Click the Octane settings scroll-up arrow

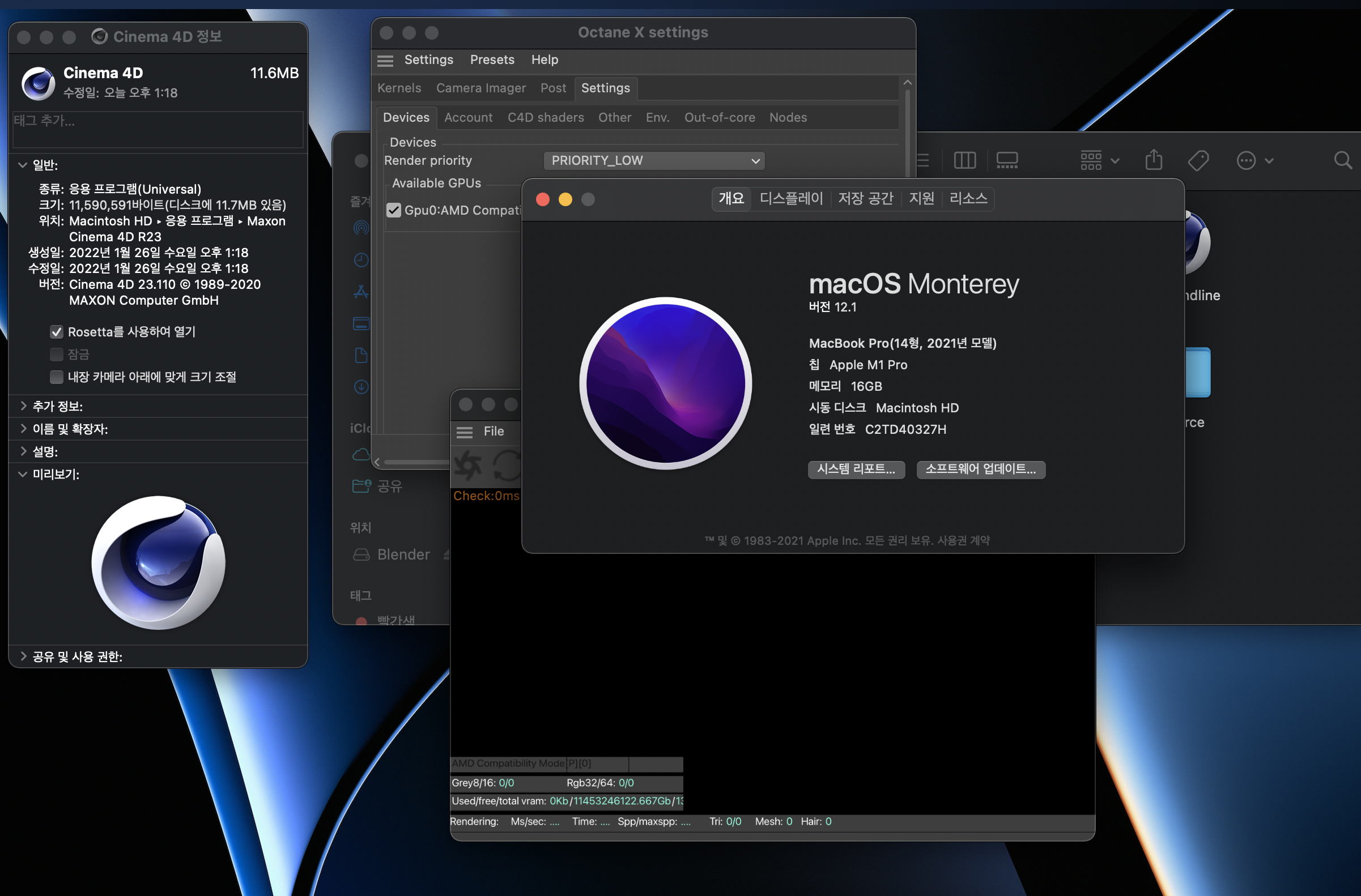click(x=907, y=83)
